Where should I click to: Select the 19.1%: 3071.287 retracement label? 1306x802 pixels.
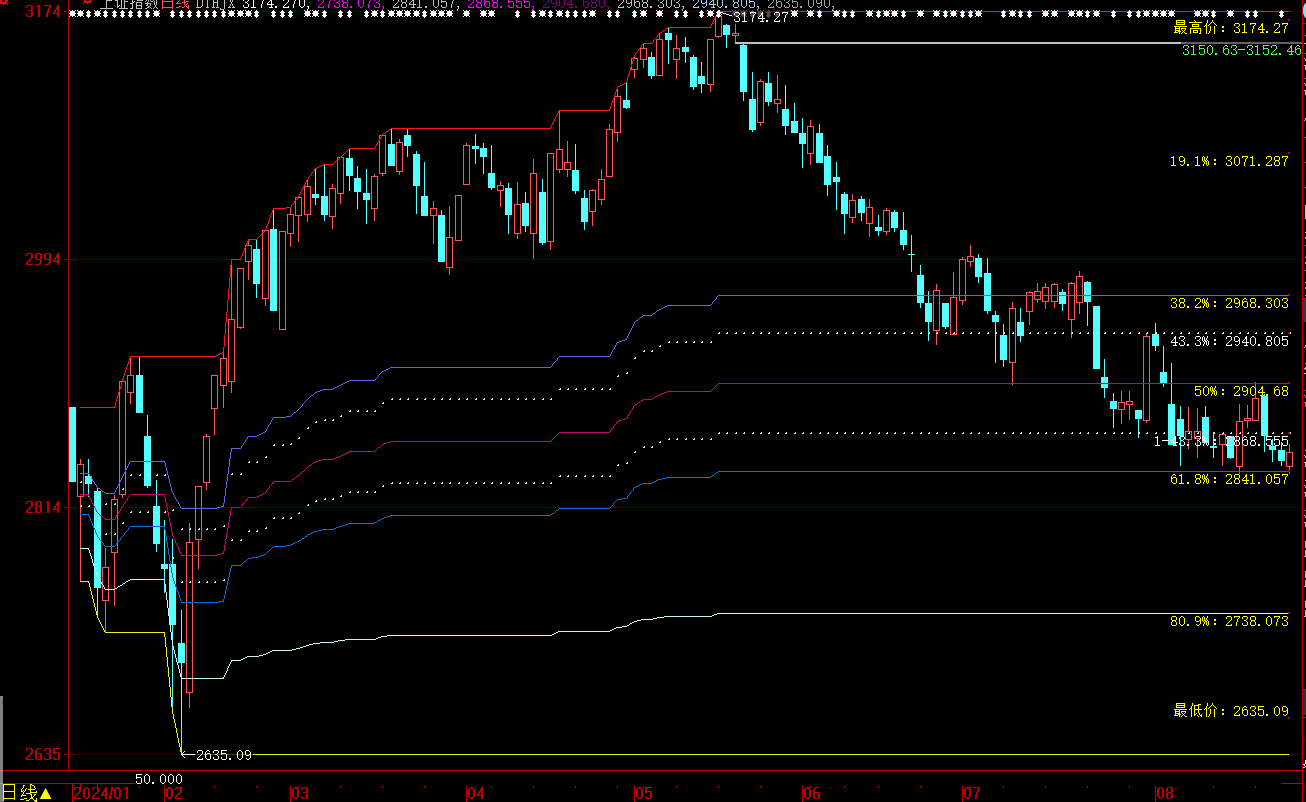click(x=1229, y=161)
